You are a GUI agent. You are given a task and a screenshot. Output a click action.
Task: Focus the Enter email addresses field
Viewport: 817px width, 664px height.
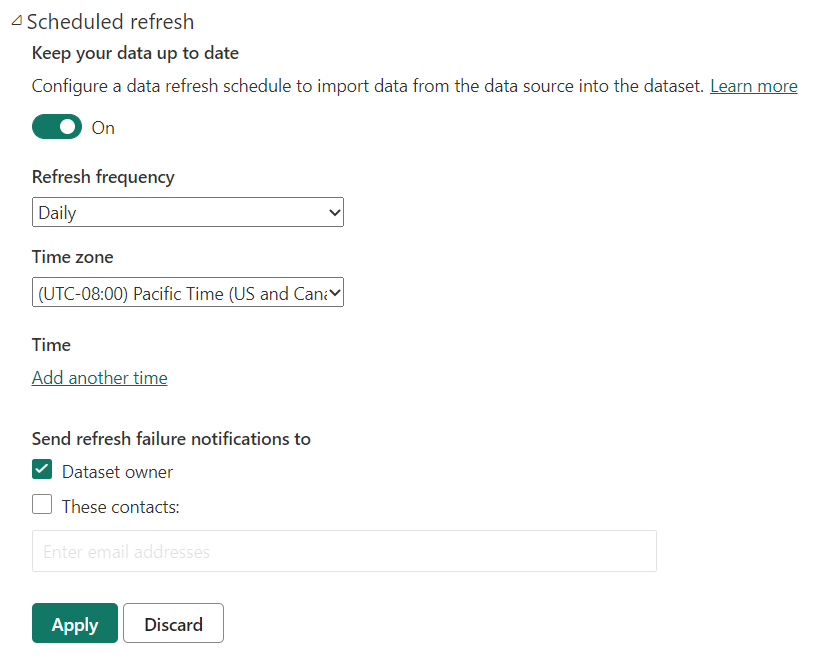[x=344, y=551]
